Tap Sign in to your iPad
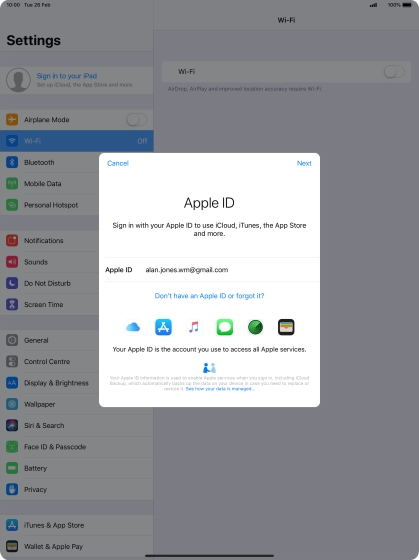This screenshot has width=419, height=560. [x=67, y=76]
